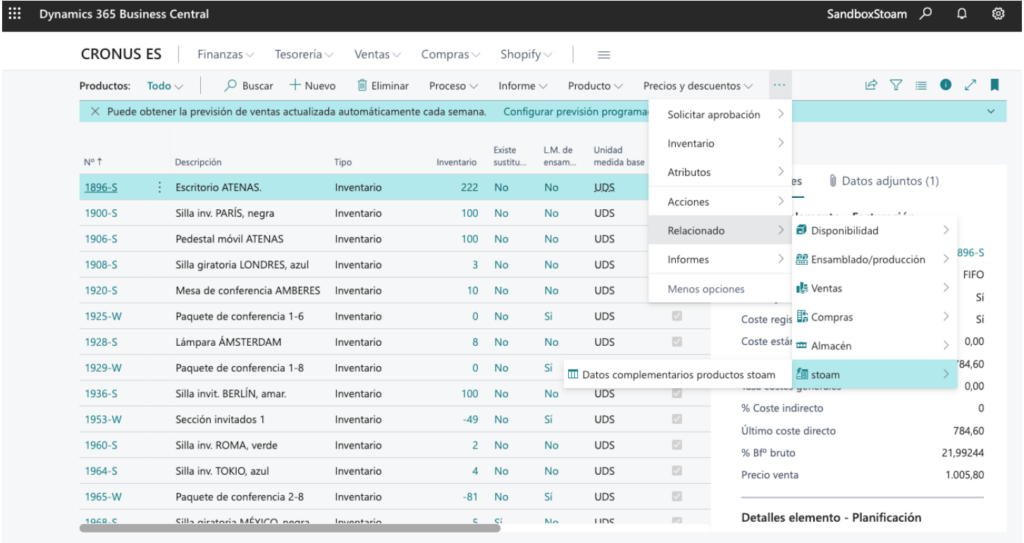Toggle checkbox in row 1936-S
Image resolution: width=1024 pixels, height=543 pixels.
coord(677,393)
